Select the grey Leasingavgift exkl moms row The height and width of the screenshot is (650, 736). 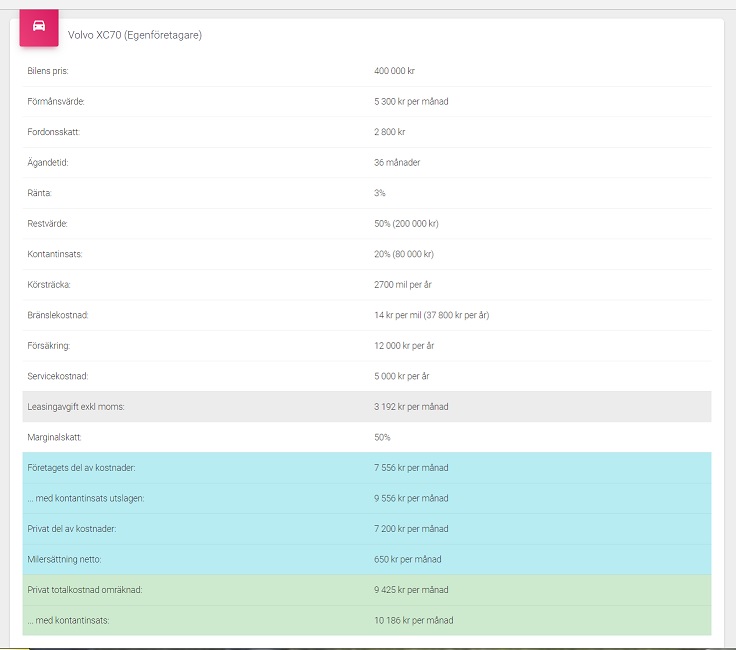pyautogui.click(x=366, y=407)
